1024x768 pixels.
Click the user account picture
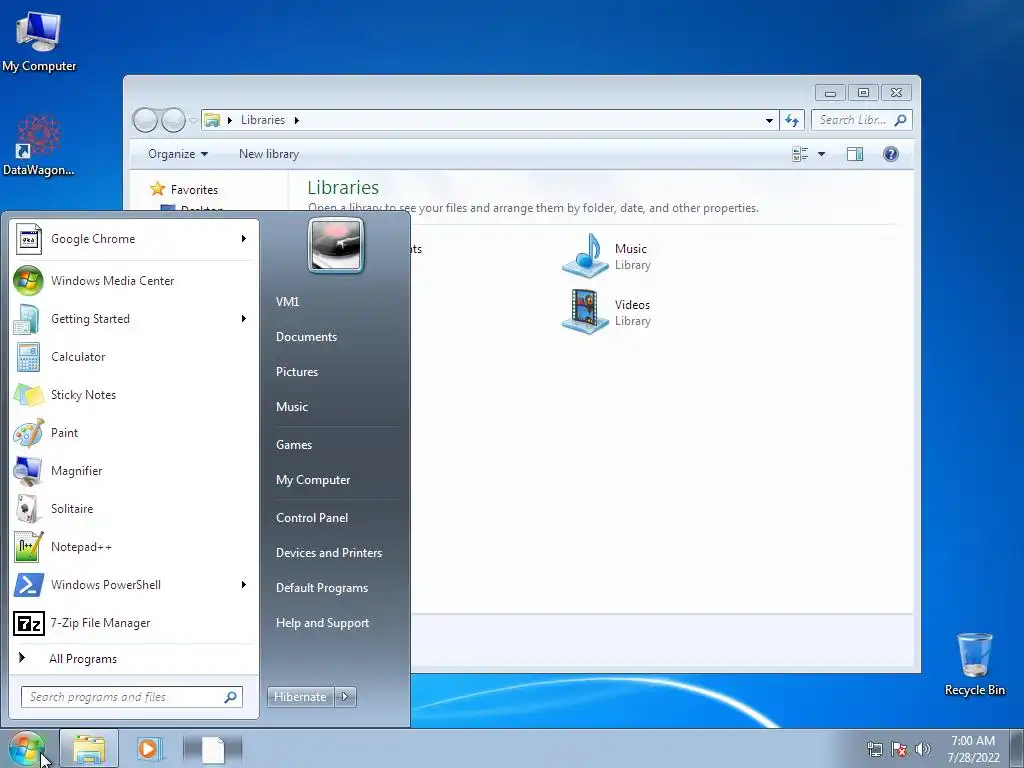pyautogui.click(x=336, y=246)
